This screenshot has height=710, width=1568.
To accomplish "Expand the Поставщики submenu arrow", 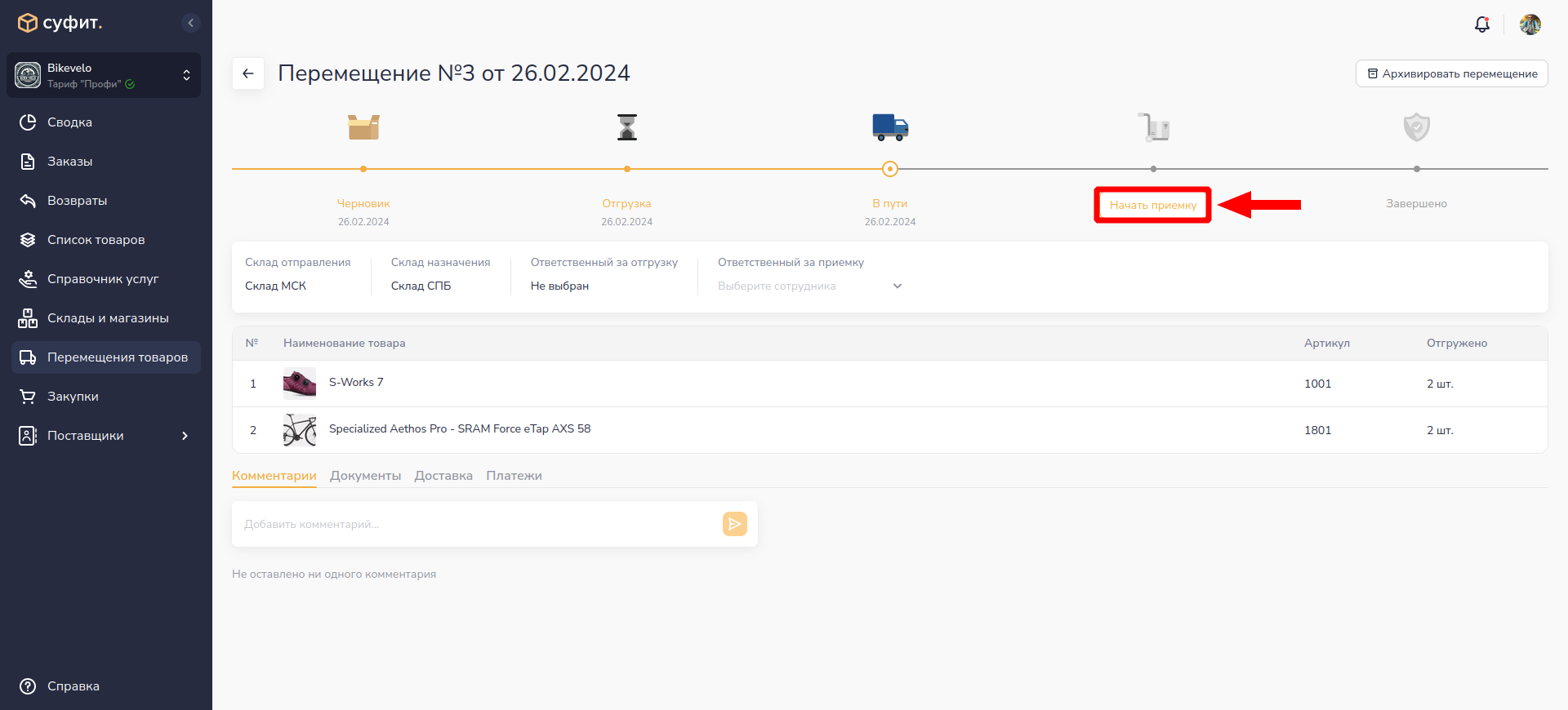I will [185, 436].
